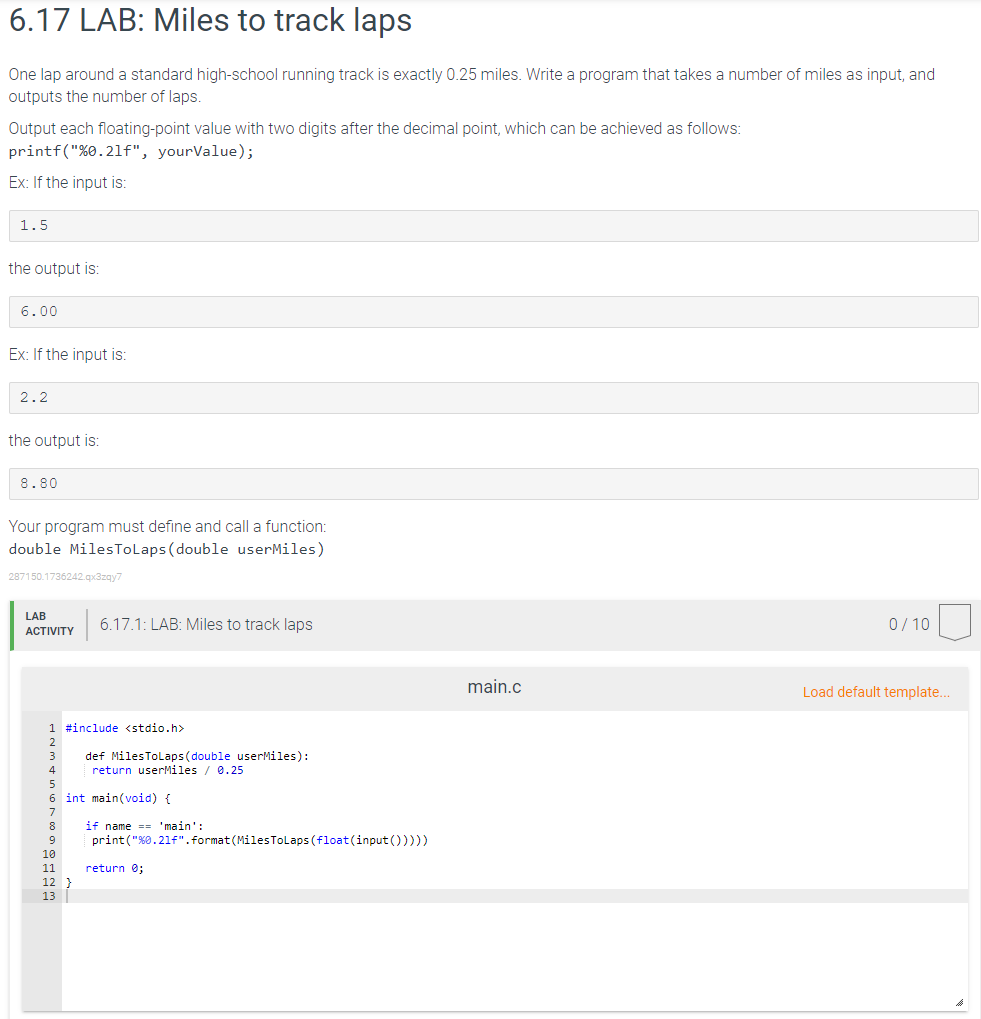Click the 'Load default template...' link
The image size is (981, 1019).
[x=876, y=692]
